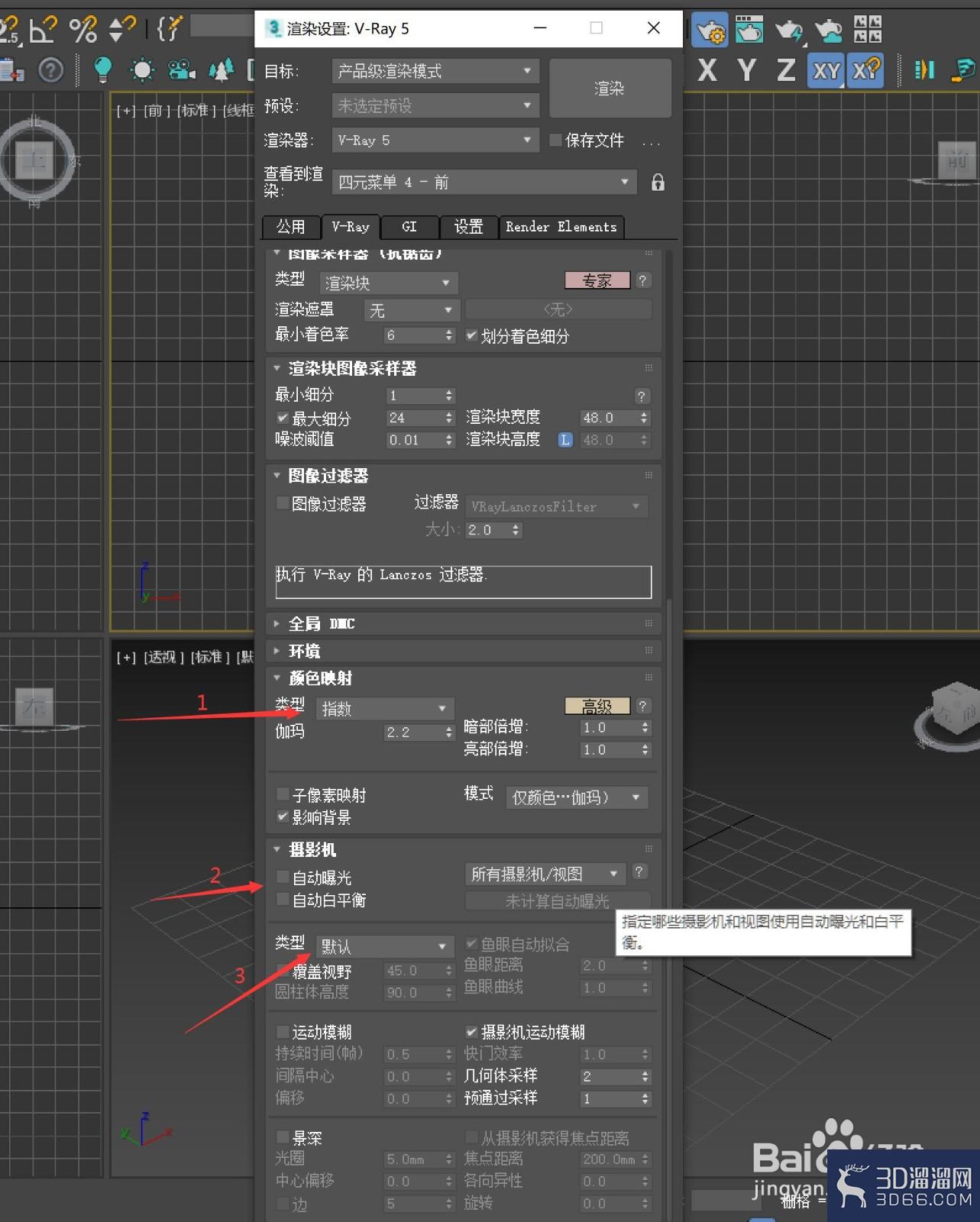Expand the Global DMC rollout
The width and height of the screenshot is (980, 1222).
[x=463, y=623]
